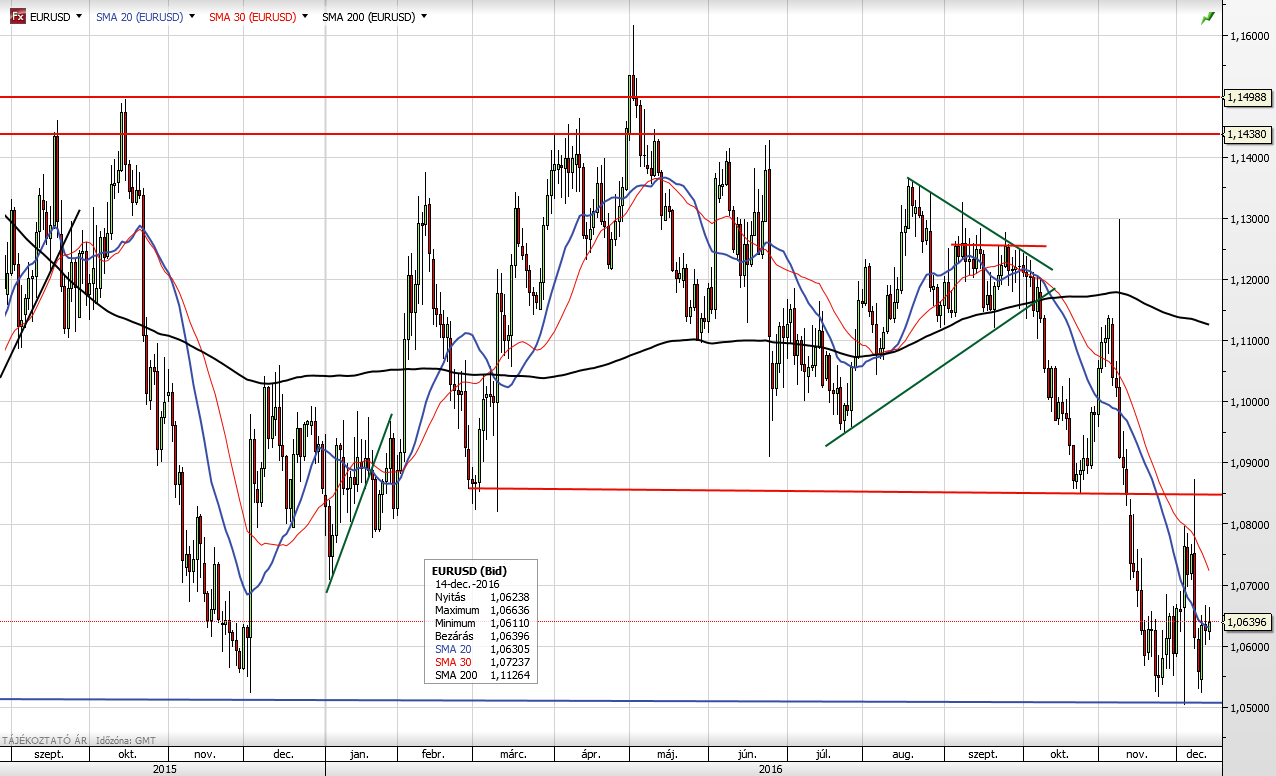The width and height of the screenshot is (1276, 776).
Task: Open the SMA 20 (EURUSD) indicator dropdown
Action: coord(191,17)
